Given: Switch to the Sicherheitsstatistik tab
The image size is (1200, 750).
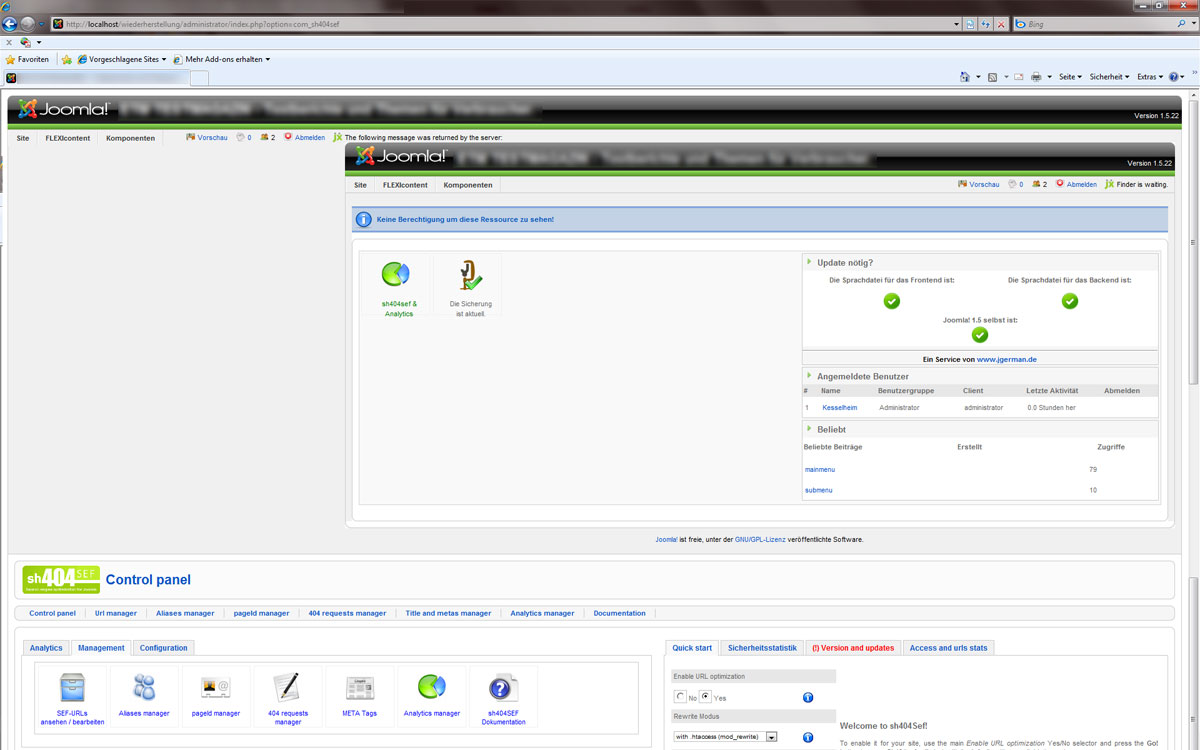Looking at the screenshot, I should coord(763,648).
